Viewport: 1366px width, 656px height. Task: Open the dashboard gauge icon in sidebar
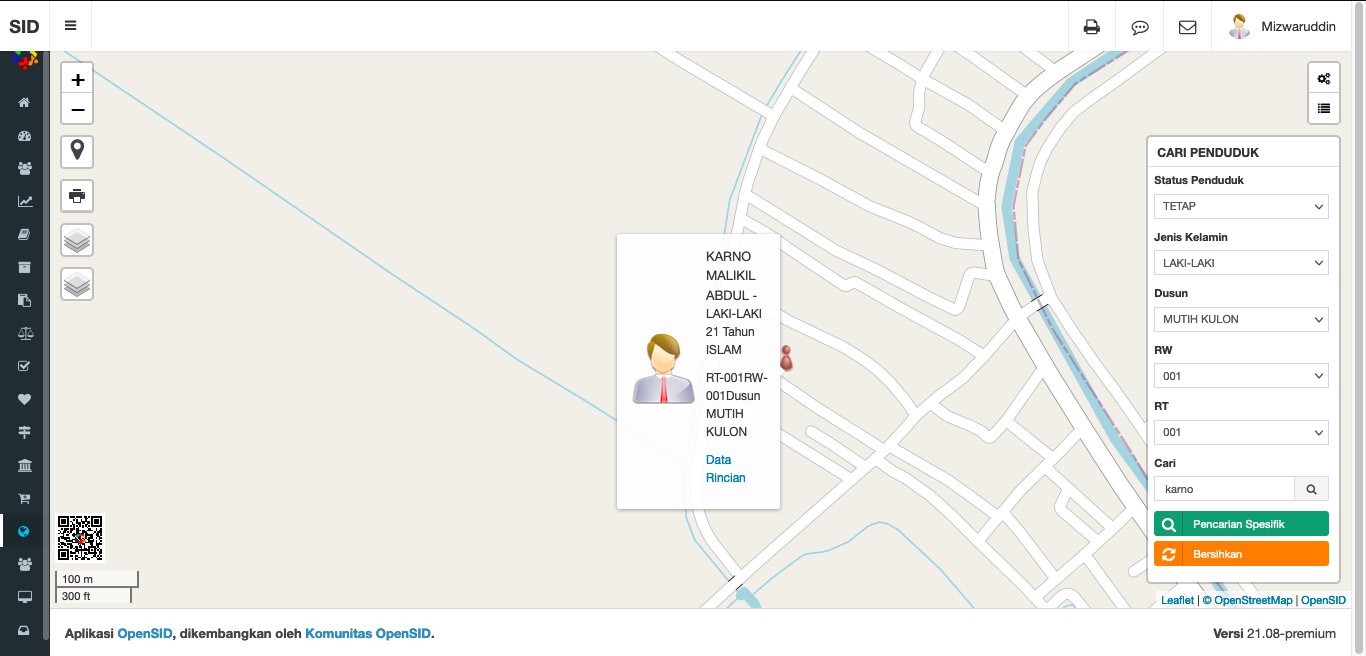(25, 136)
